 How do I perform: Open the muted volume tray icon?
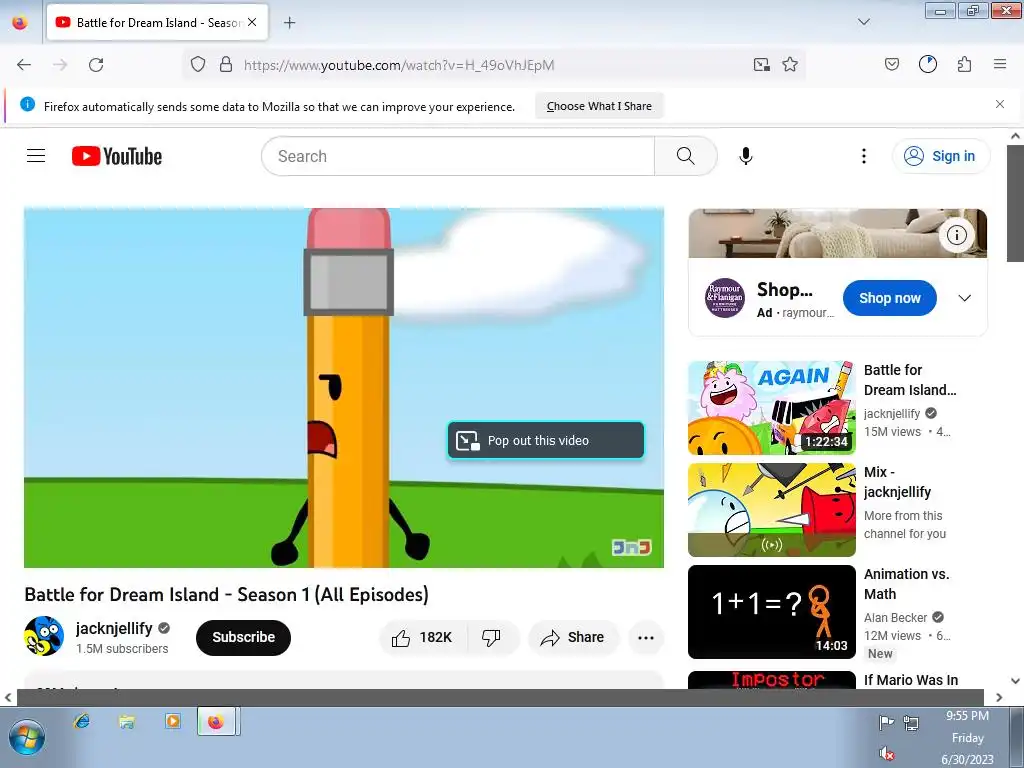pyautogui.click(x=886, y=754)
